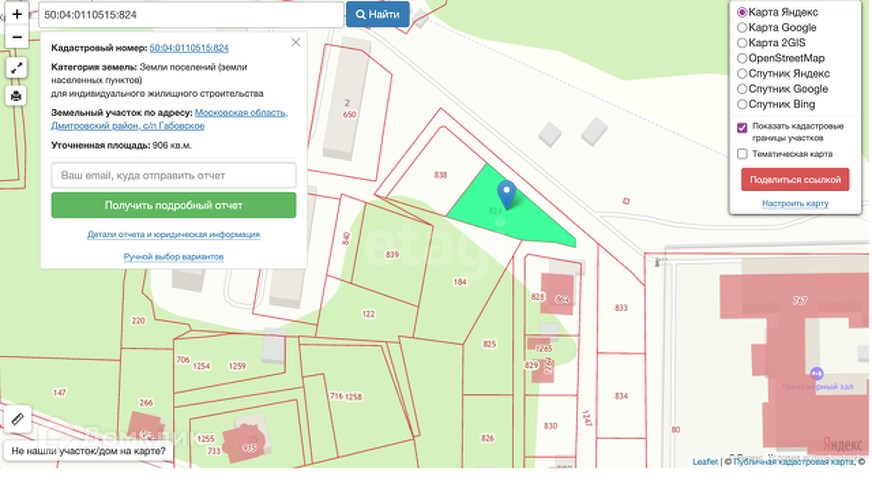
Task: Enable Тематическая карта checkbox
Action: point(742,154)
